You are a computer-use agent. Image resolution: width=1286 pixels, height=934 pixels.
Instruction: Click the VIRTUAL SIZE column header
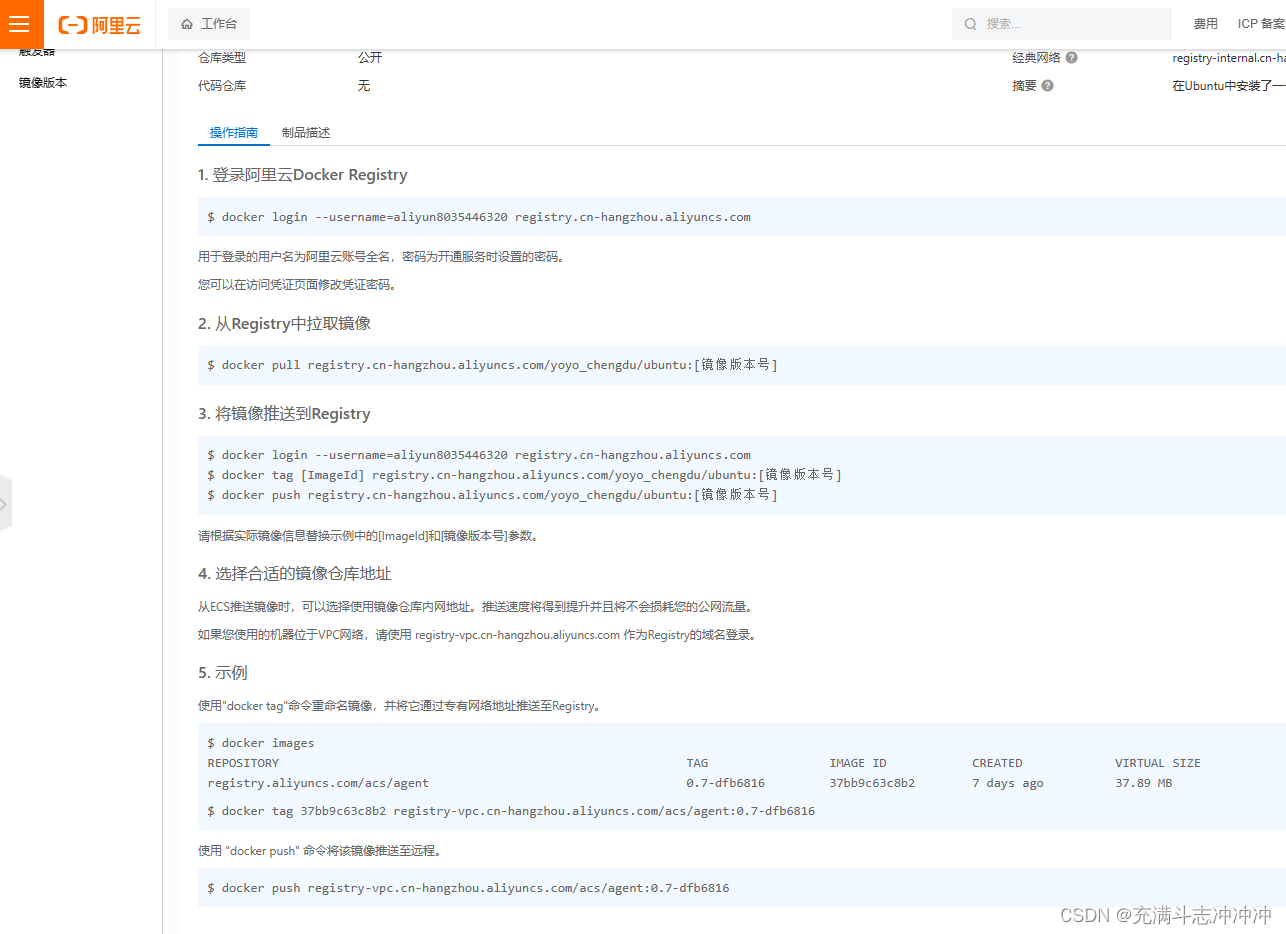(1158, 763)
